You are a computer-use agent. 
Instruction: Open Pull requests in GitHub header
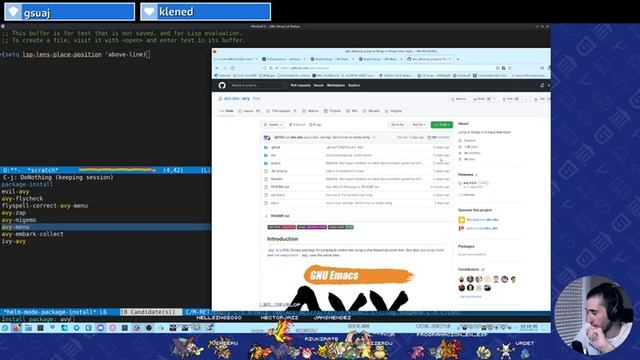coord(300,85)
